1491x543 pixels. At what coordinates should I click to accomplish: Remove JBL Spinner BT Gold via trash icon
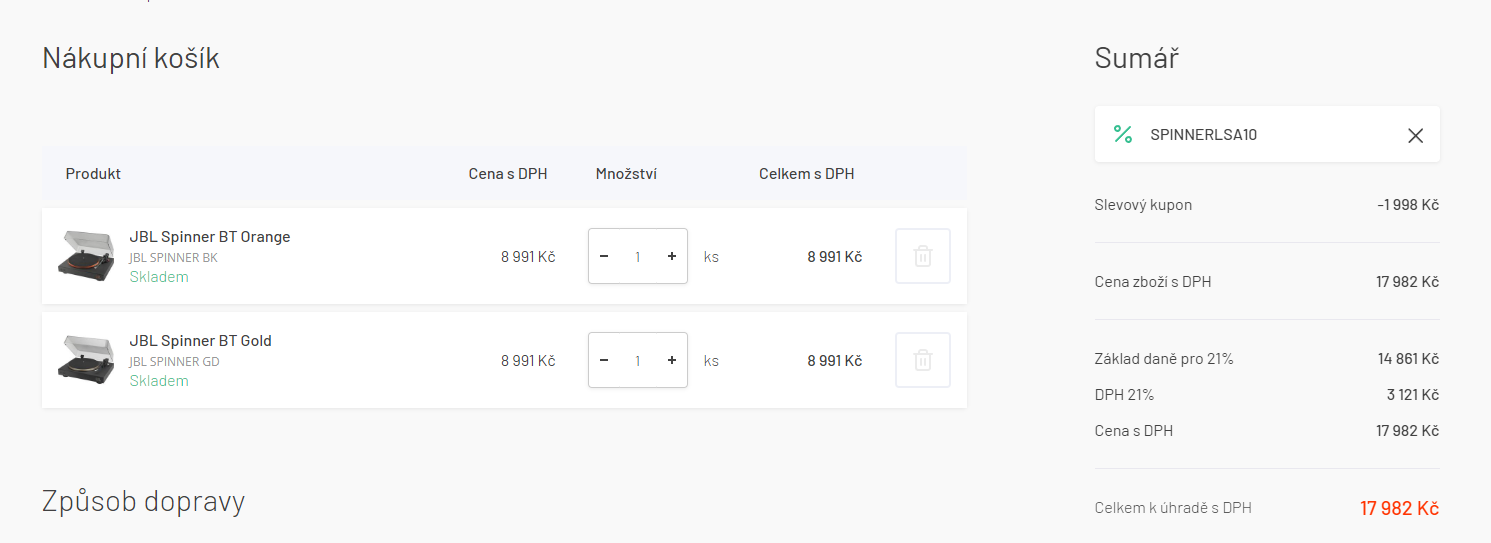(922, 360)
